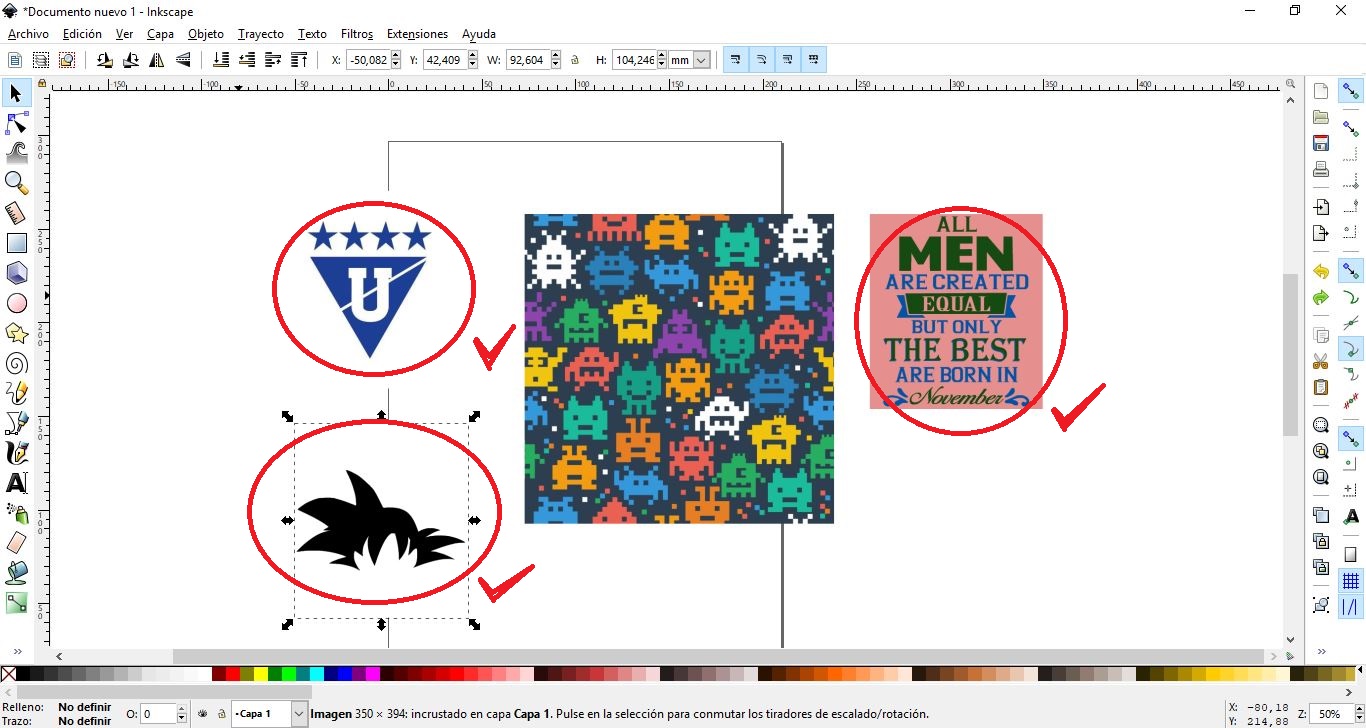
Task: Undo last action with yellow arrow
Action: pos(1321,272)
